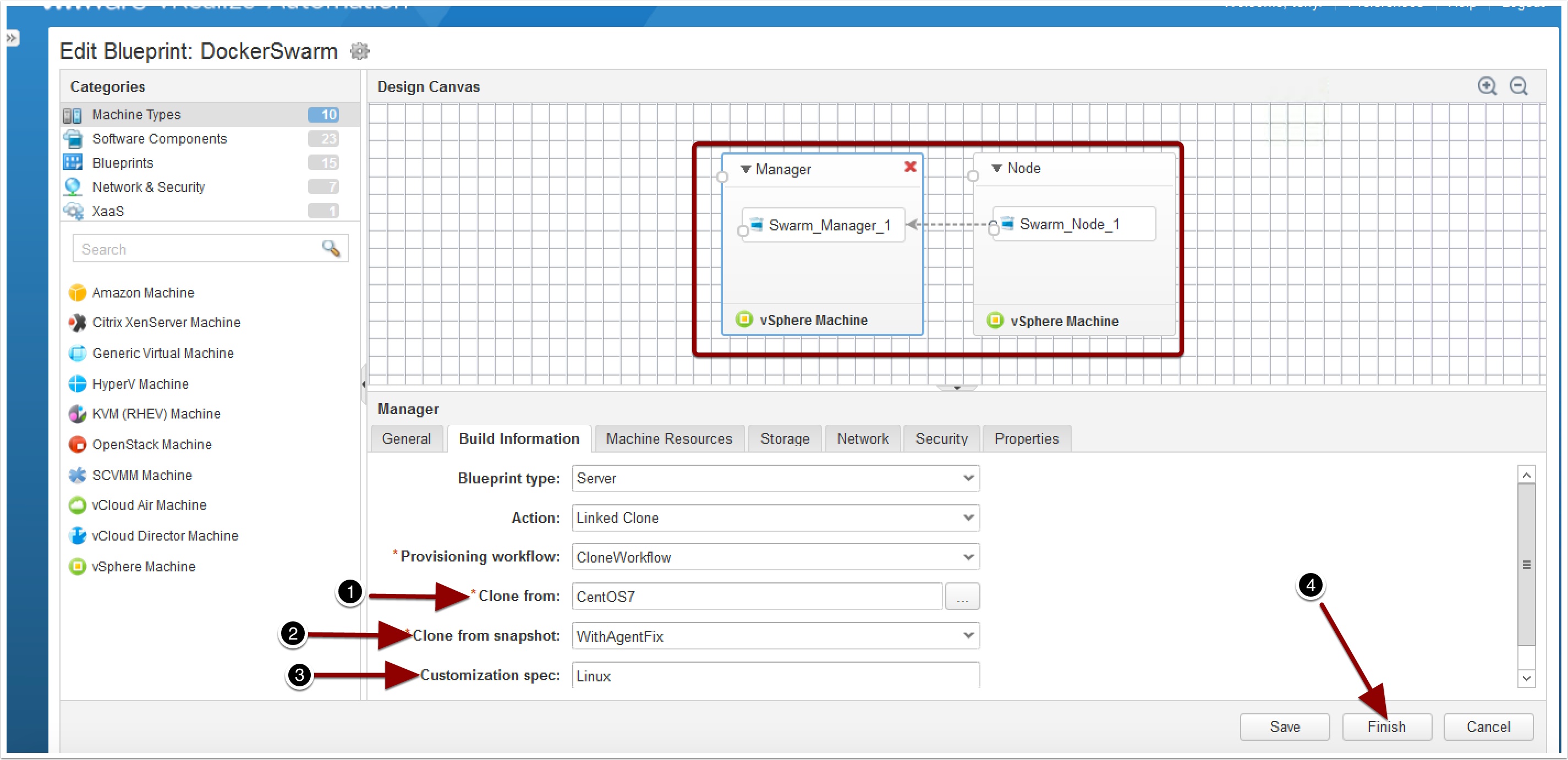The height and width of the screenshot is (760, 1568).
Task: Click the XaaS category icon
Action: click(x=73, y=211)
